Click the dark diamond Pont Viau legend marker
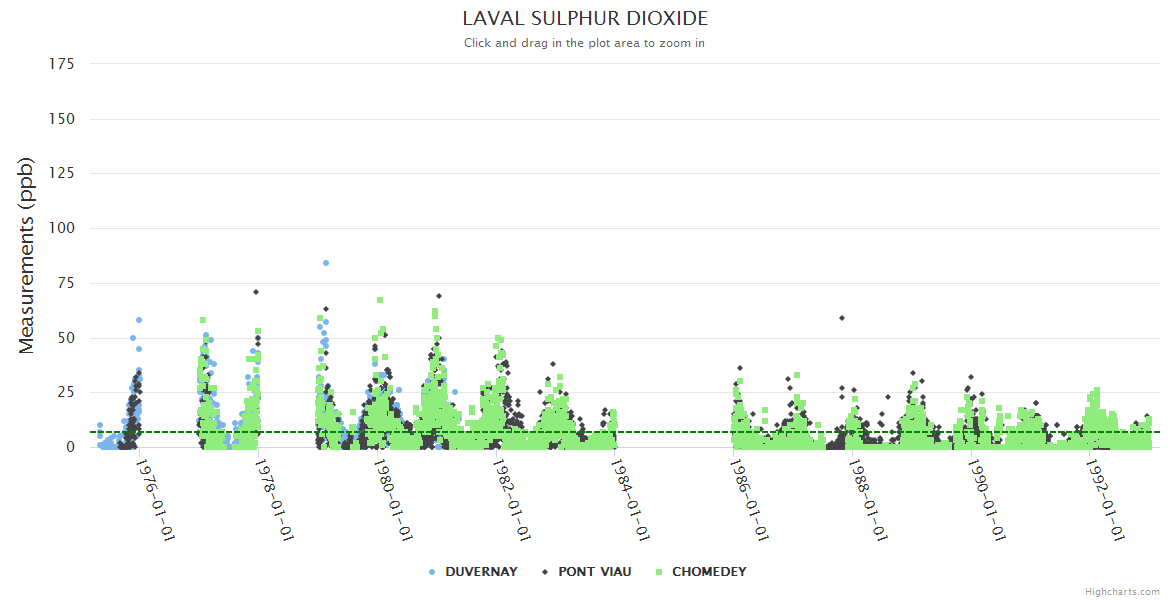1170x600 pixels. click(x=545, y=572)
